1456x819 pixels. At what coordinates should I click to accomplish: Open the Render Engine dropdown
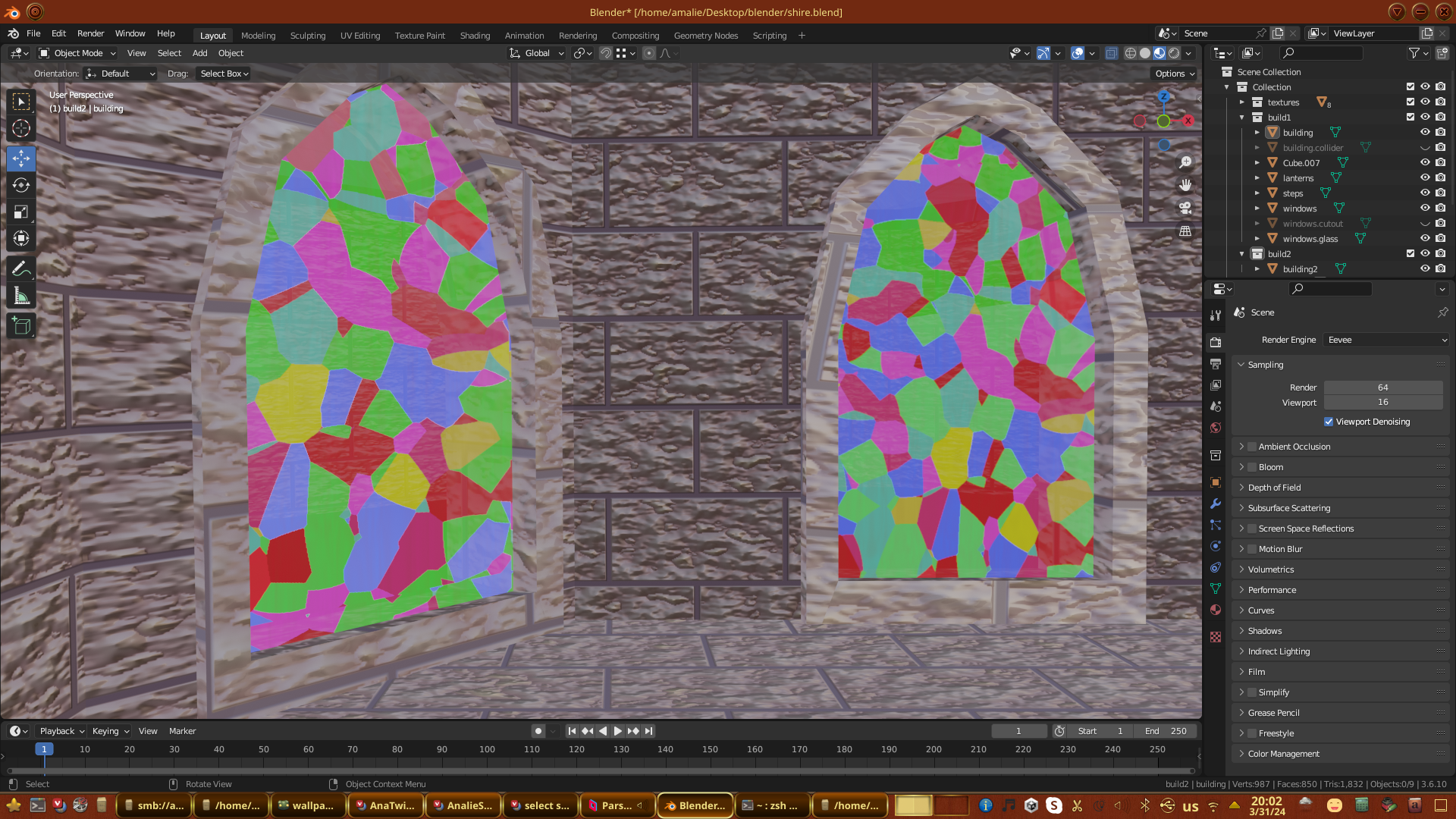coord(1386,340)
